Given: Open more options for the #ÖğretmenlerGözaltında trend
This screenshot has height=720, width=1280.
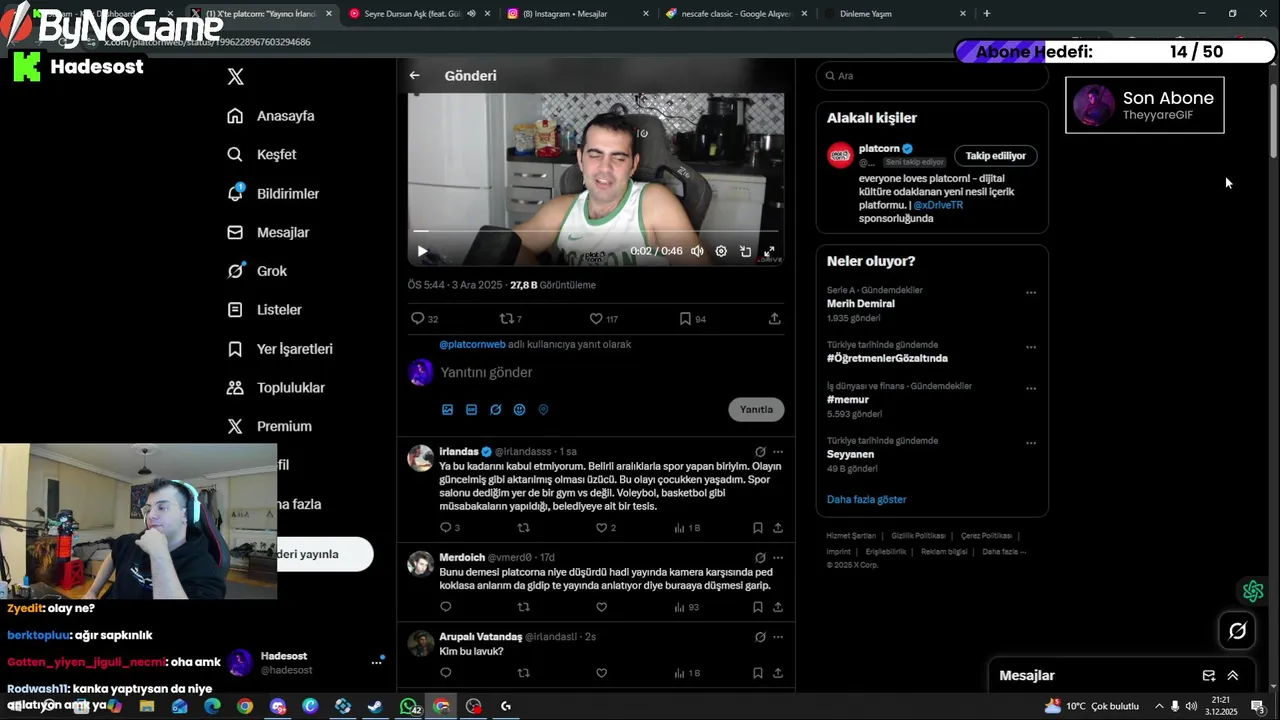Looking at the screenshot, I should point(1031,347).
